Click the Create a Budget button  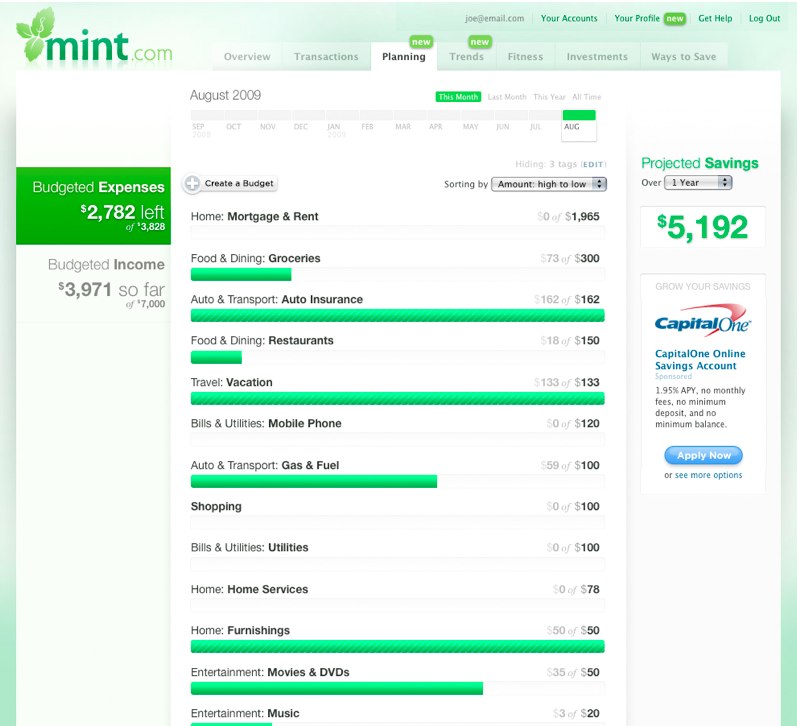[x=230, y=183]
